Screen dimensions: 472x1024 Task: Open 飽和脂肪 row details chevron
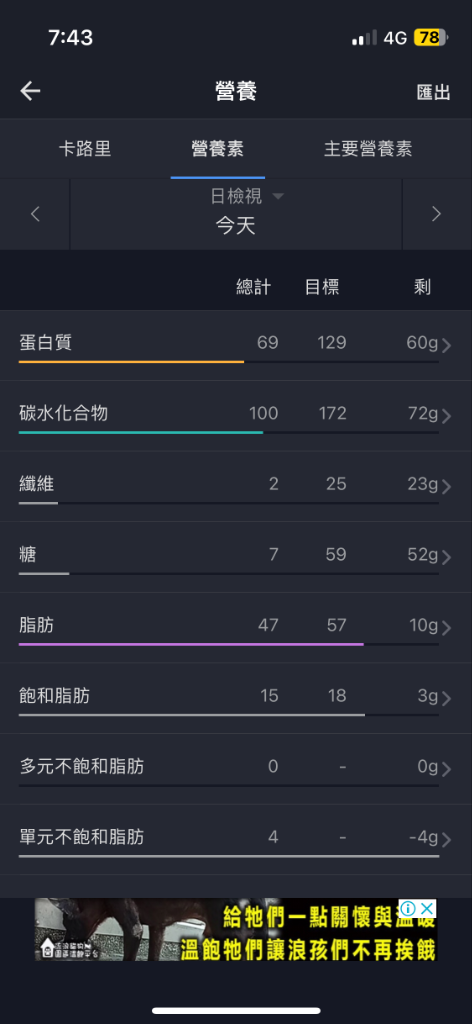pyautogui.click(x=447, y=698)
